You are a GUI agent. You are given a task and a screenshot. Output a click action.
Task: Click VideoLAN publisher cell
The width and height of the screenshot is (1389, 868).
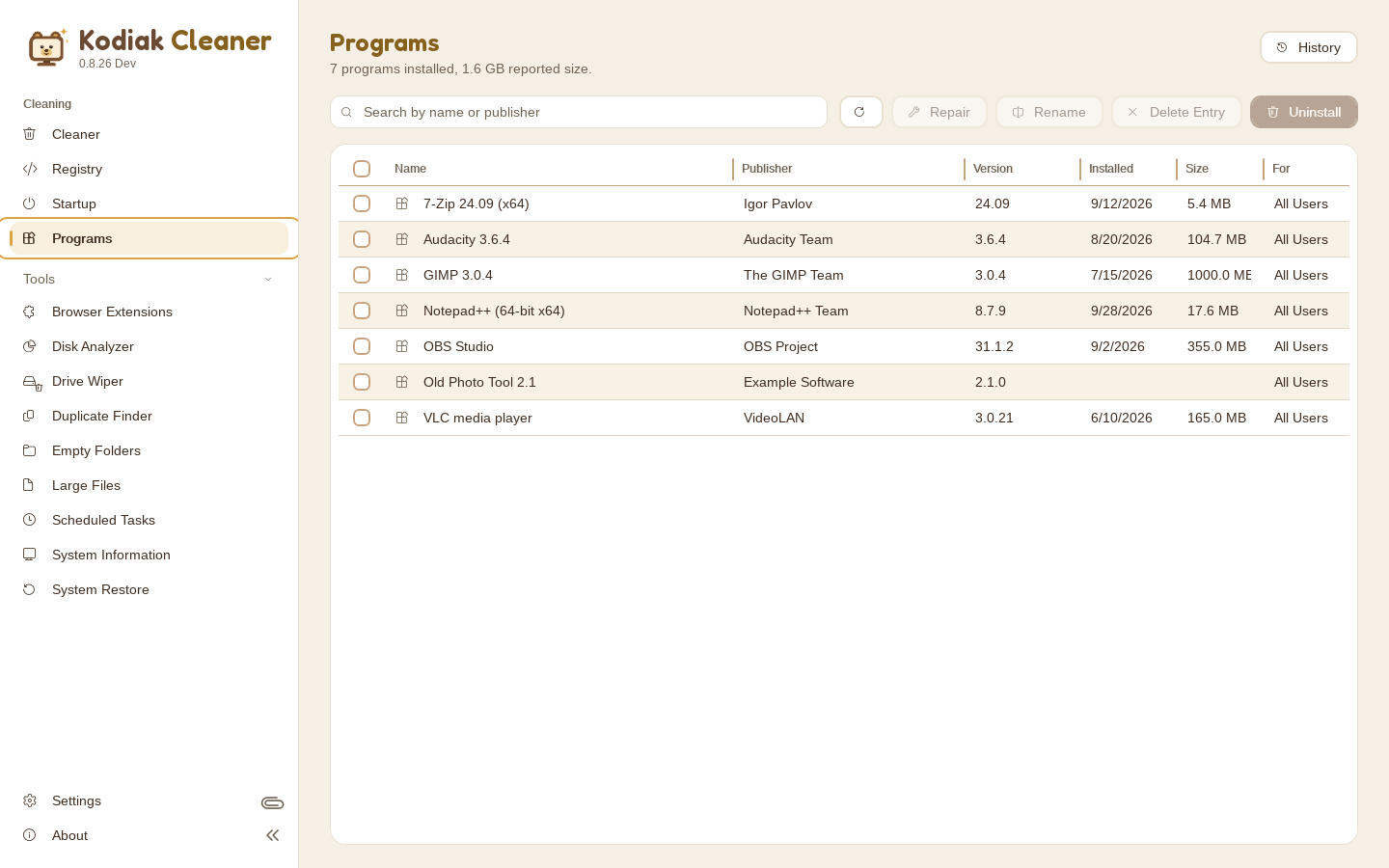pos(774,418)
